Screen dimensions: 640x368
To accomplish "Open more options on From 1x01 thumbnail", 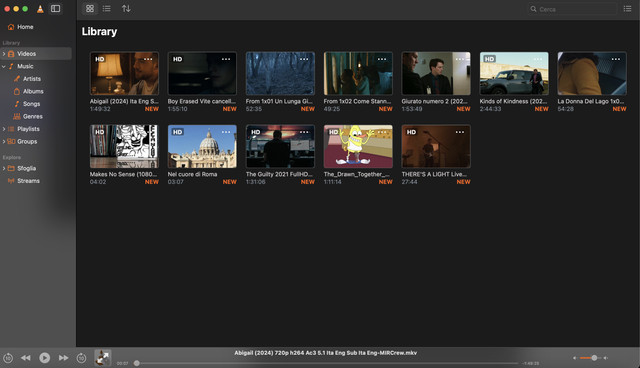I will (304, 59).
